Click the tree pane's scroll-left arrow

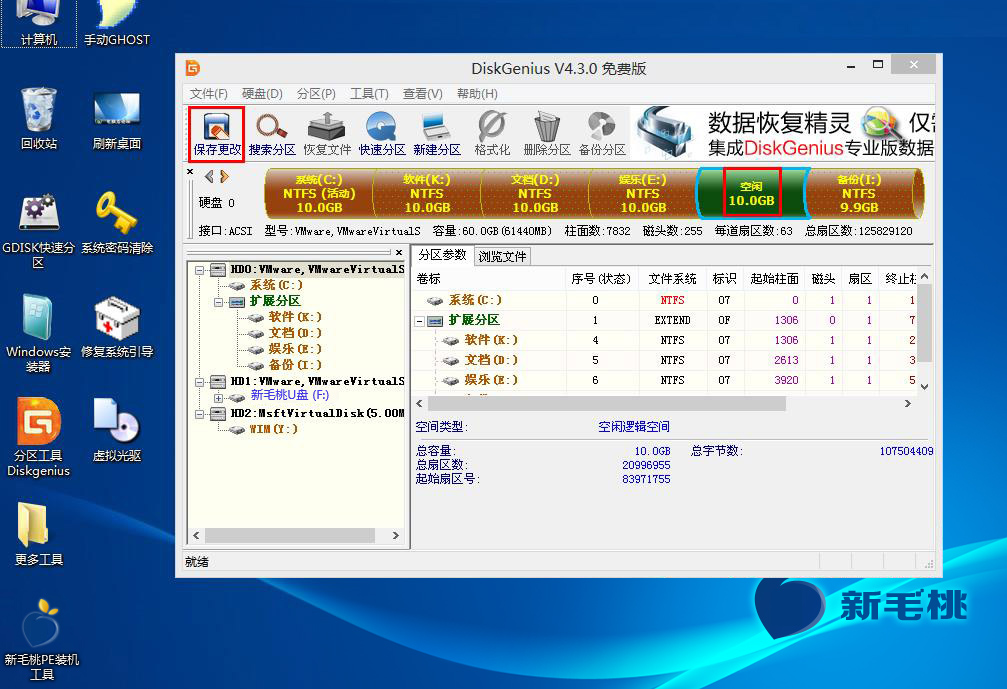[x=197, y=536]
